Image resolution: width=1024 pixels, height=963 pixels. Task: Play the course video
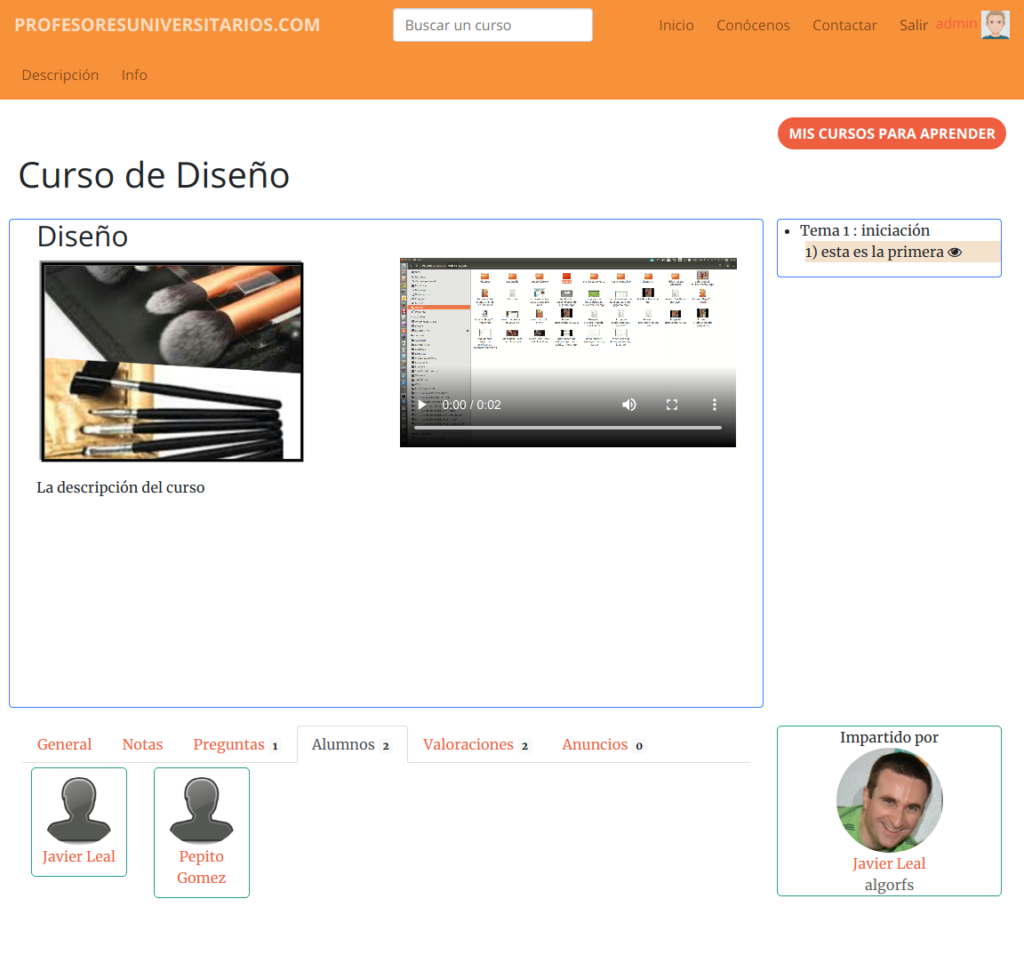pyautogui.click(x=422, y=405)
